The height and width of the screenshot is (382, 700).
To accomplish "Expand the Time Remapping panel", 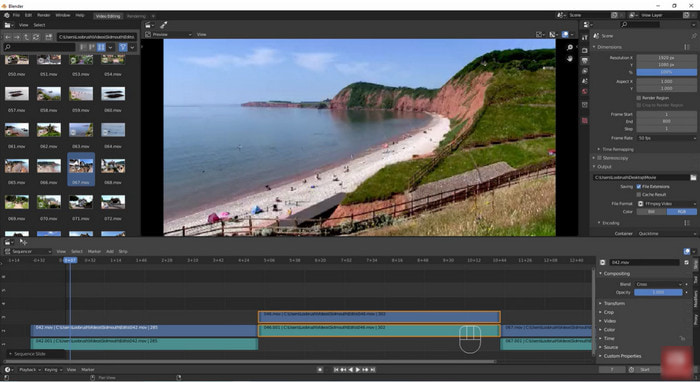I will coord(617,149).
